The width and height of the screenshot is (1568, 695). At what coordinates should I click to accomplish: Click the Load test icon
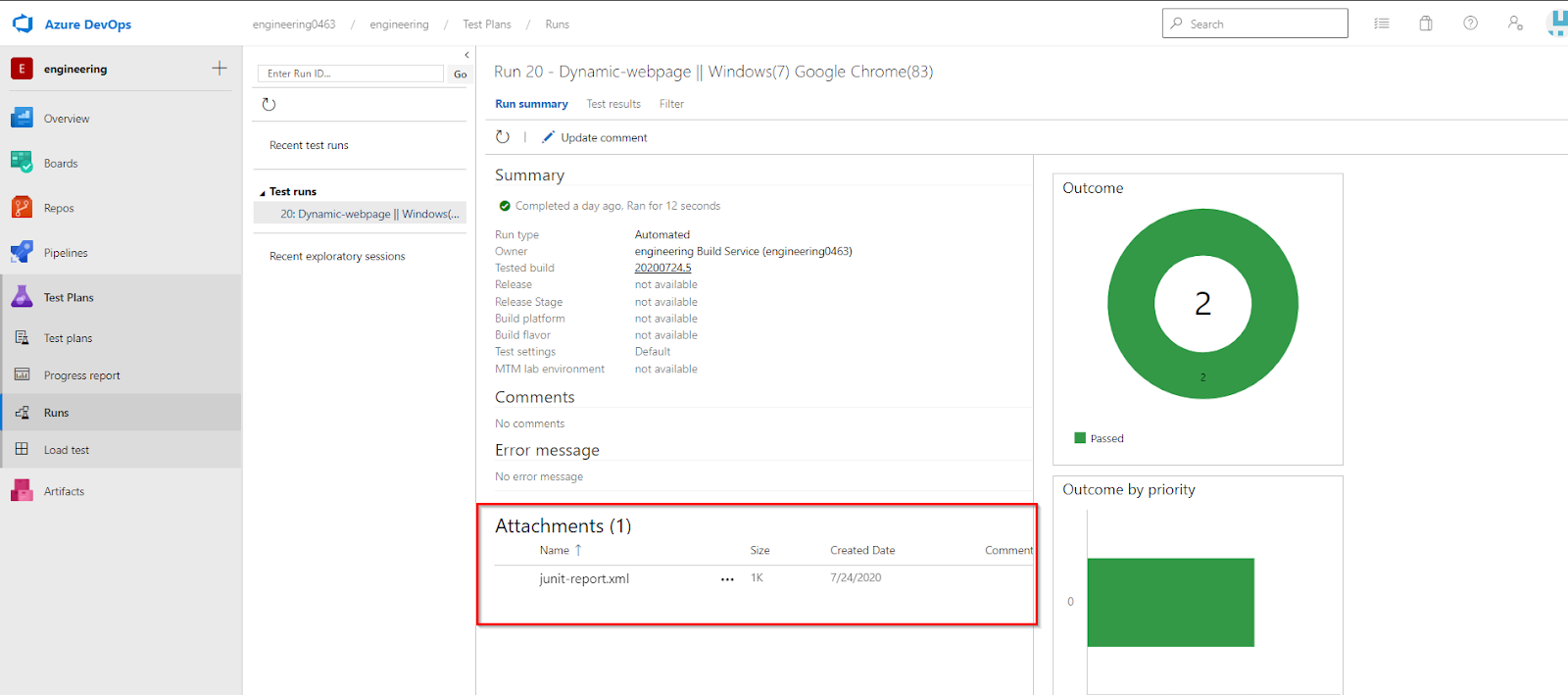22,449
